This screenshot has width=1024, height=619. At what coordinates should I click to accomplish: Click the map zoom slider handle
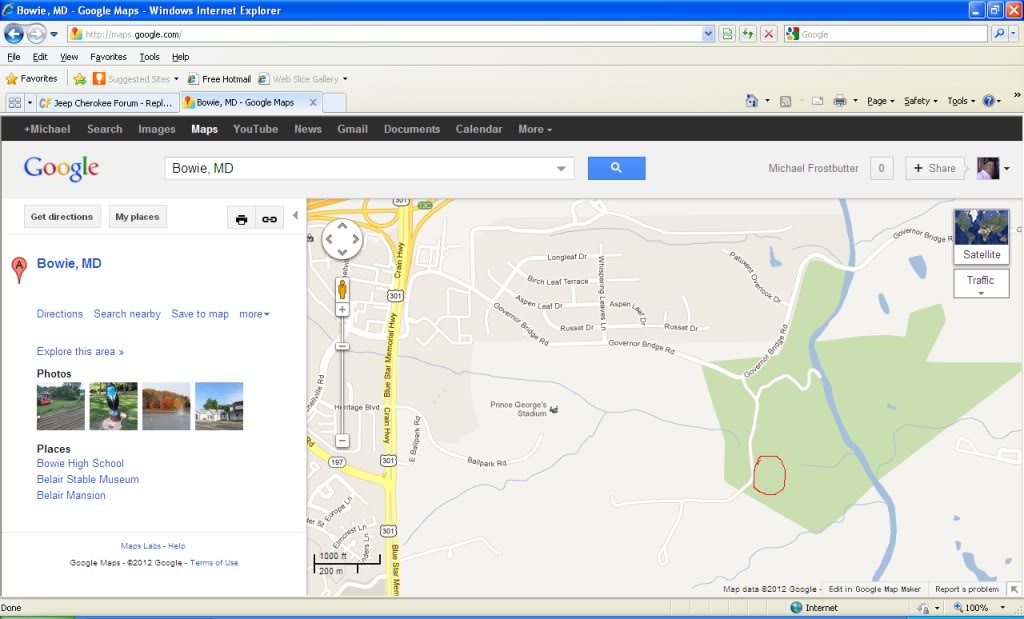tap(342, 347)
